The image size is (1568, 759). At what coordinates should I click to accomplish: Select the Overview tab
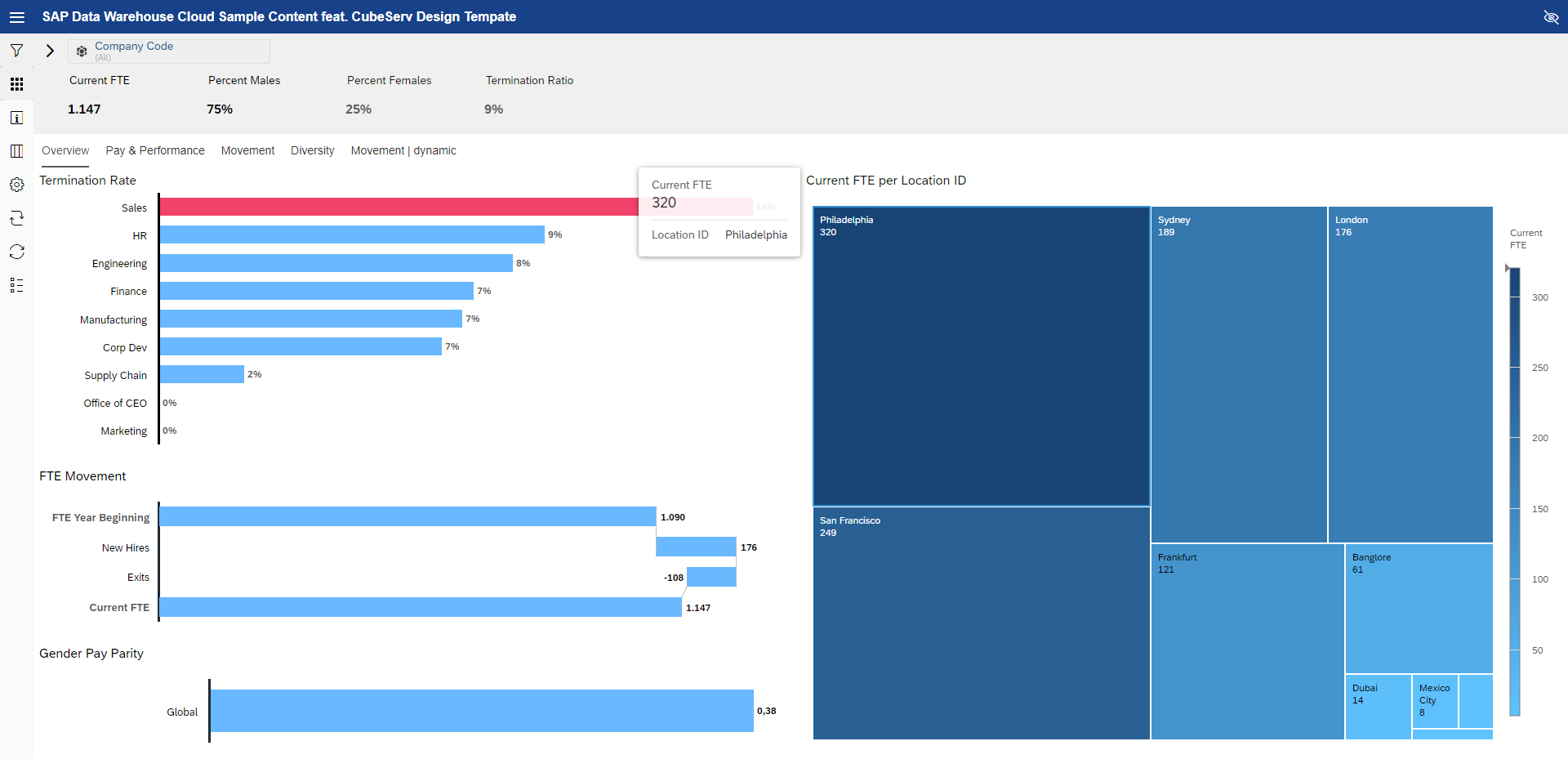pyautogui.click(x=65, y=150)
